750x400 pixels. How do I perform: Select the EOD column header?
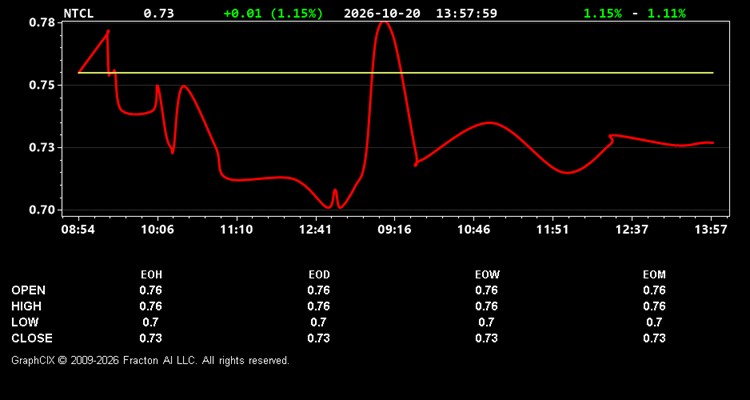[319, 275]
